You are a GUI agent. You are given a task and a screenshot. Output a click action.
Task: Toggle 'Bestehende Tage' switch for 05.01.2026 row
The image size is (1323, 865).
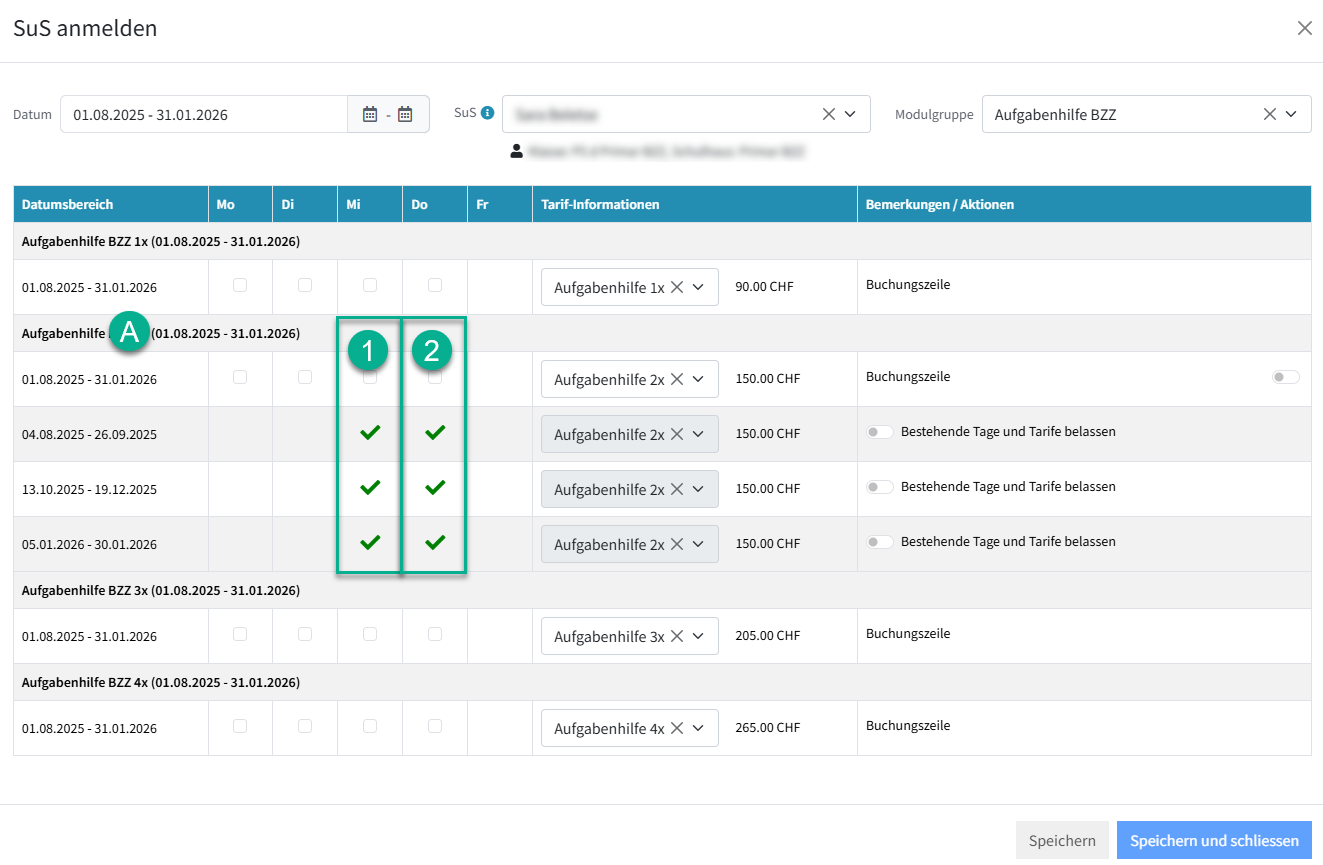coord(879,542)
